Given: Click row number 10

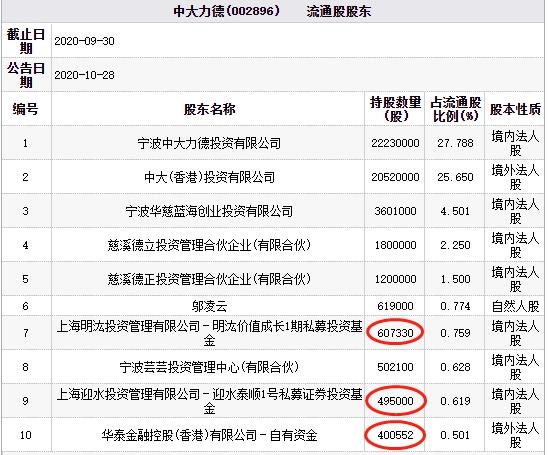Looking at the screenshot, I should pos(26,435).
